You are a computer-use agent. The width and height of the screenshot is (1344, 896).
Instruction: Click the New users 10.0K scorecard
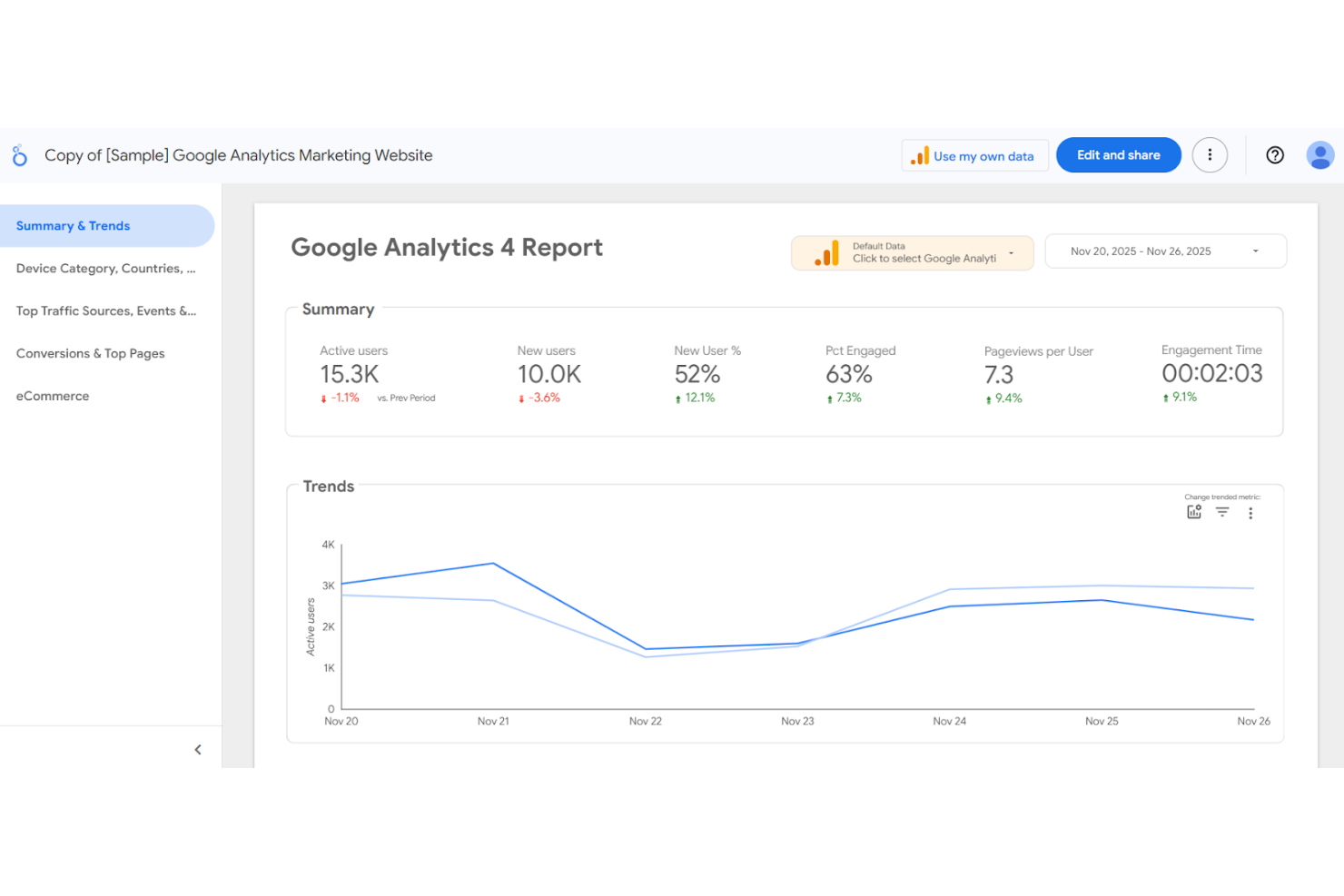(x=548, y=376)
